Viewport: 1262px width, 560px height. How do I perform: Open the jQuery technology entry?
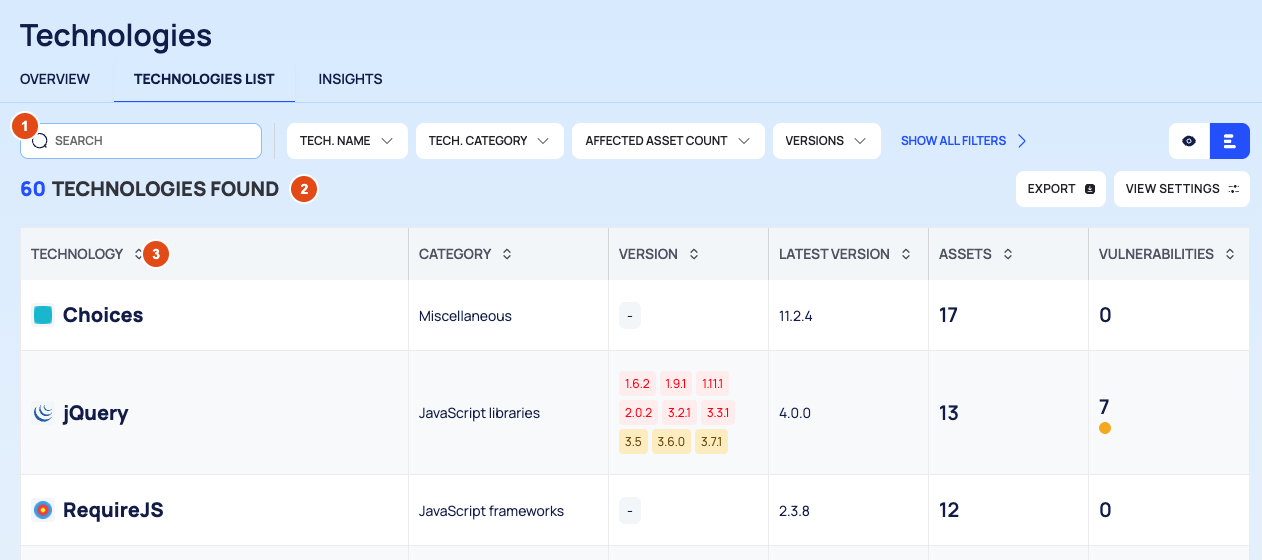[x=95, y=413]
